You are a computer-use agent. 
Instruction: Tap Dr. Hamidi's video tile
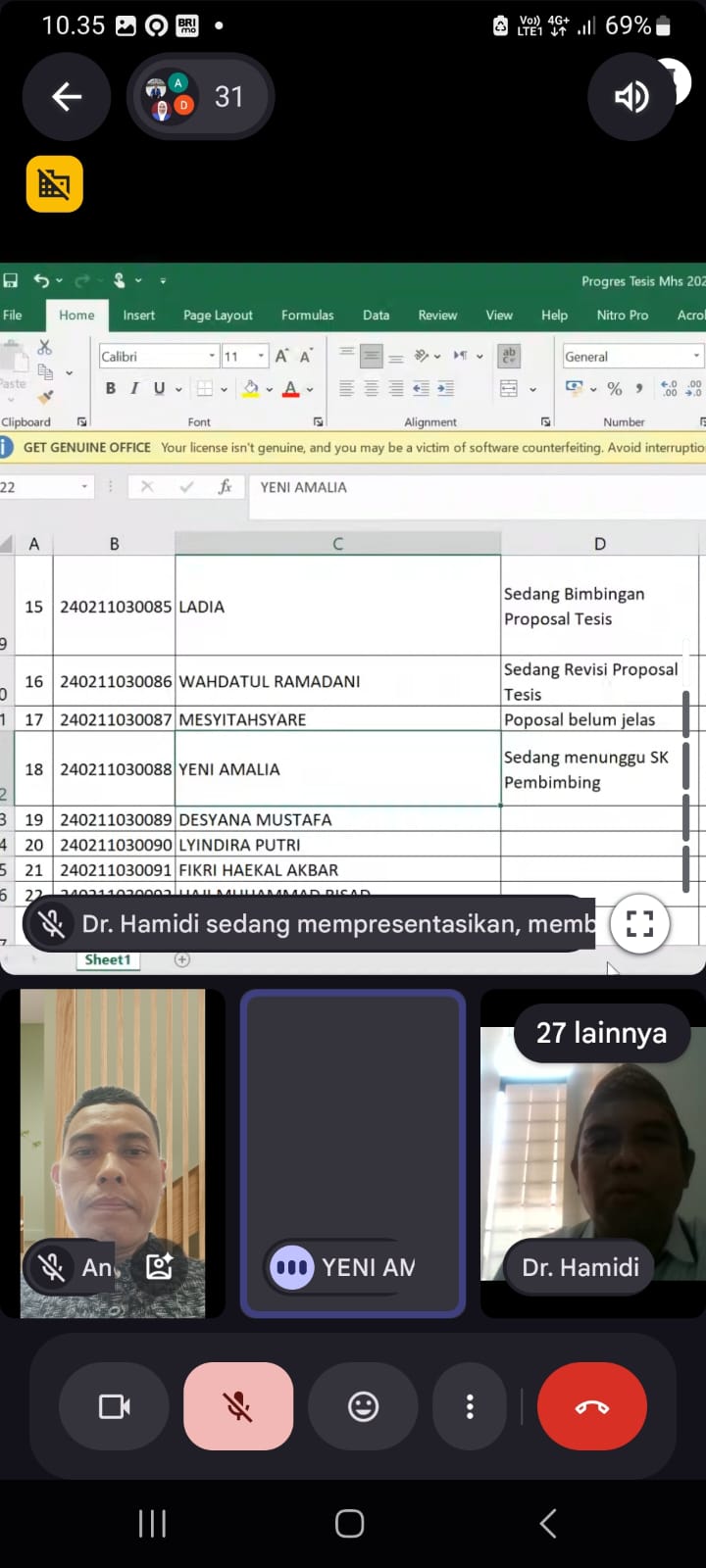pos(593,1153)
